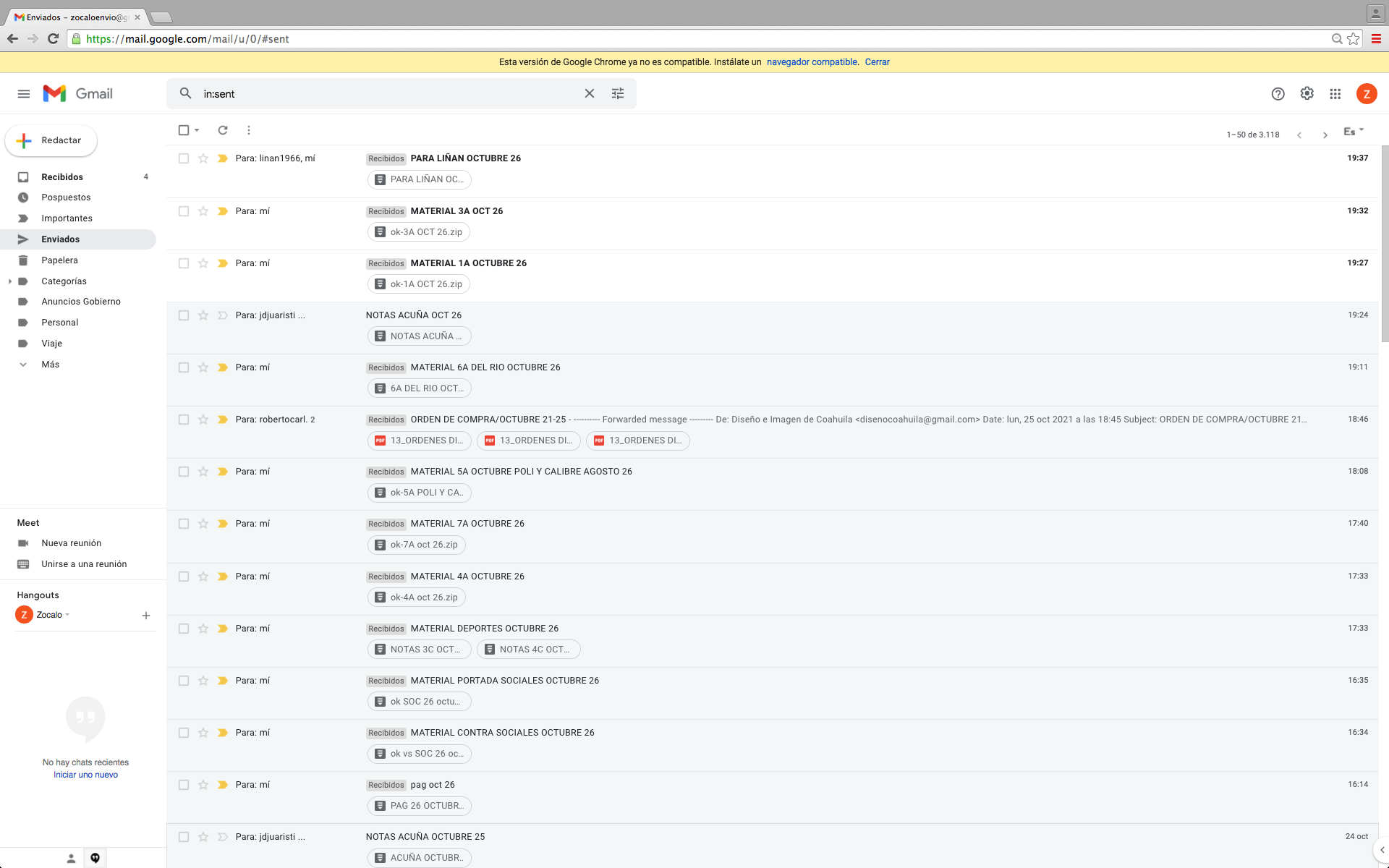The image size is (1389, 868).
Task: Open the ok-3A OCT 26.zip attachment
Action: (419, 232)
